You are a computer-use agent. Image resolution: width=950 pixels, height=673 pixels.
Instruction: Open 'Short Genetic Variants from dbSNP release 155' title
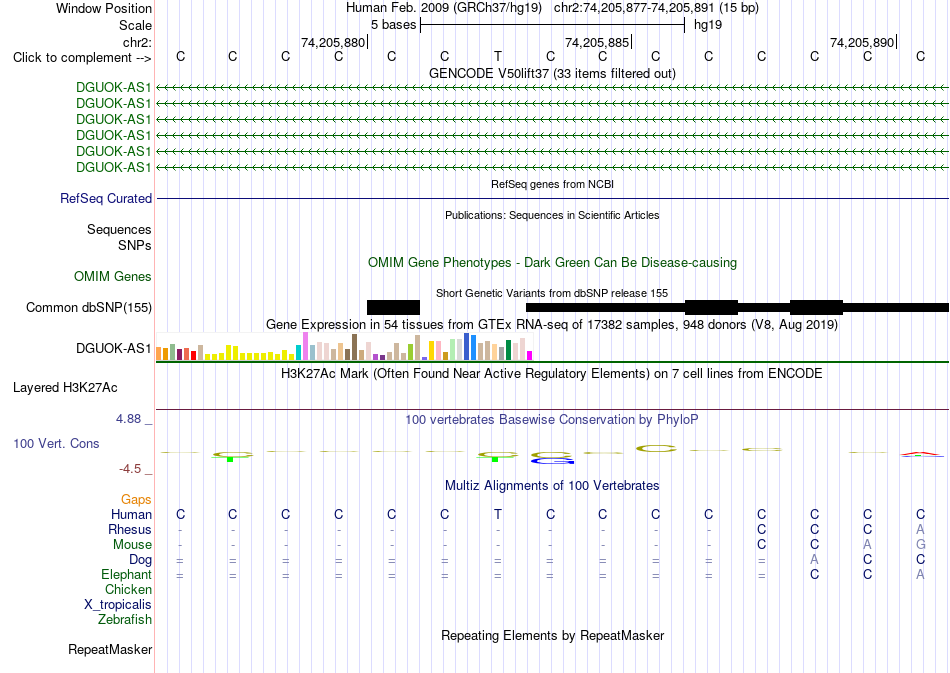pos(552,293)
